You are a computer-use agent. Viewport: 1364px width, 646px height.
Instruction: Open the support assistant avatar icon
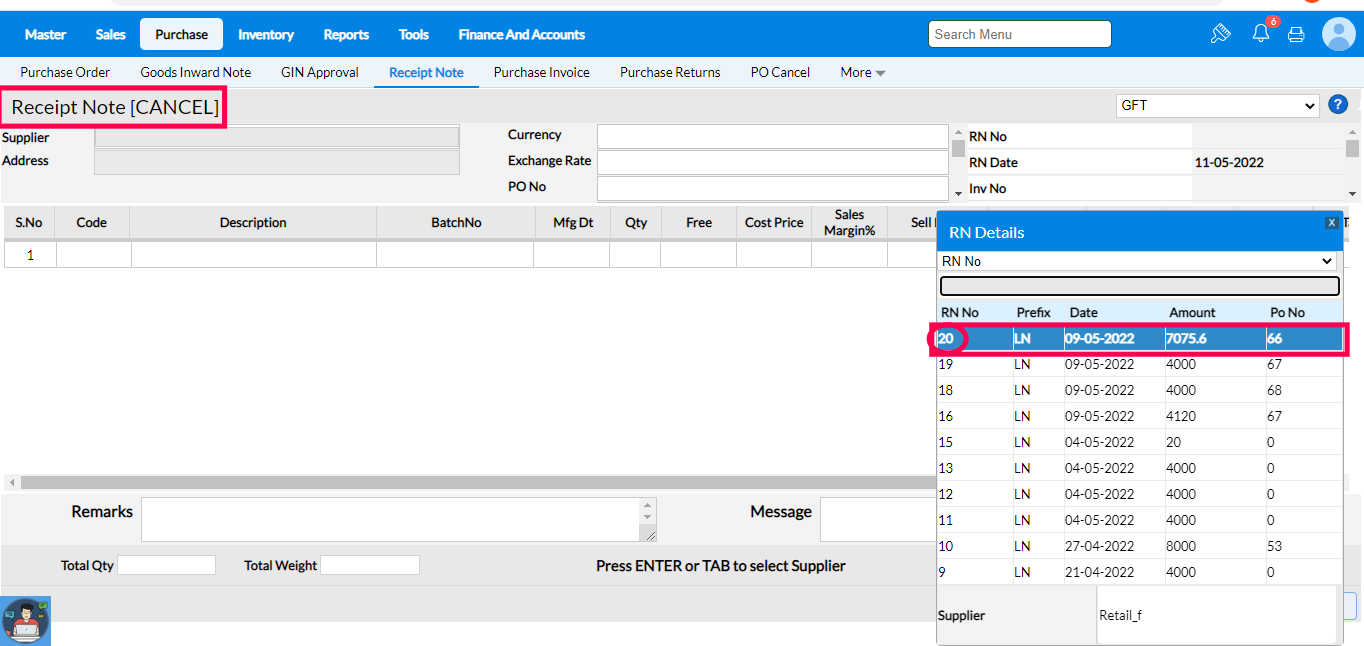25,620
